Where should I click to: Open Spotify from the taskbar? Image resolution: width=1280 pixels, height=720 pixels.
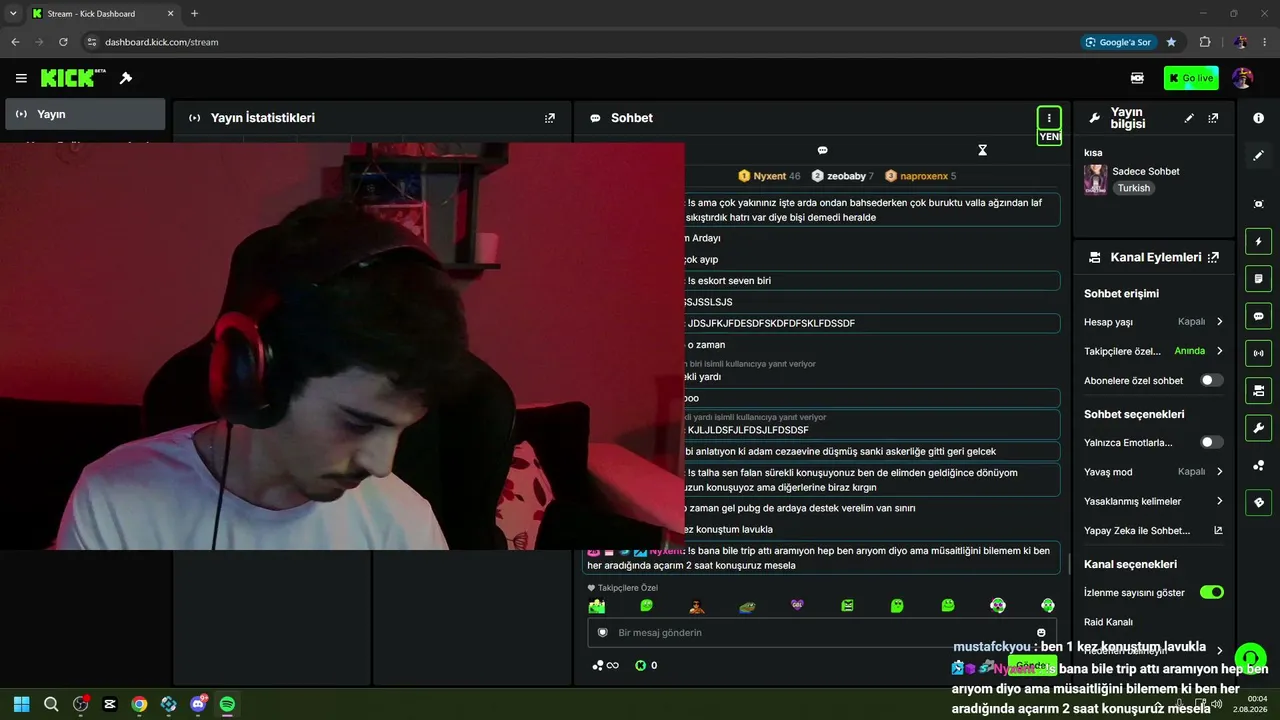pos(227,704)
